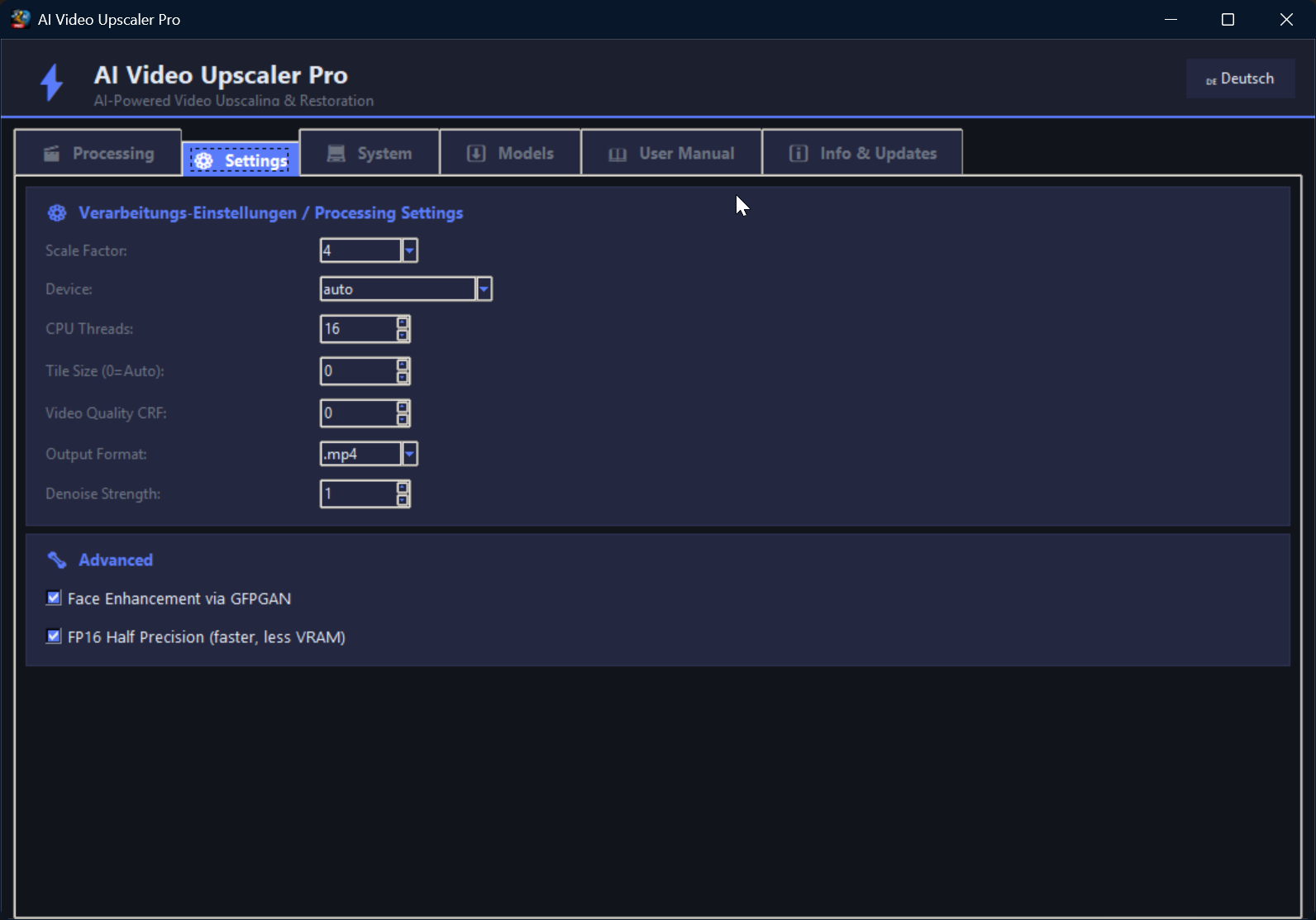
Task: Click the wrench icon beside Advanced heading
Action: click(57, 560)
